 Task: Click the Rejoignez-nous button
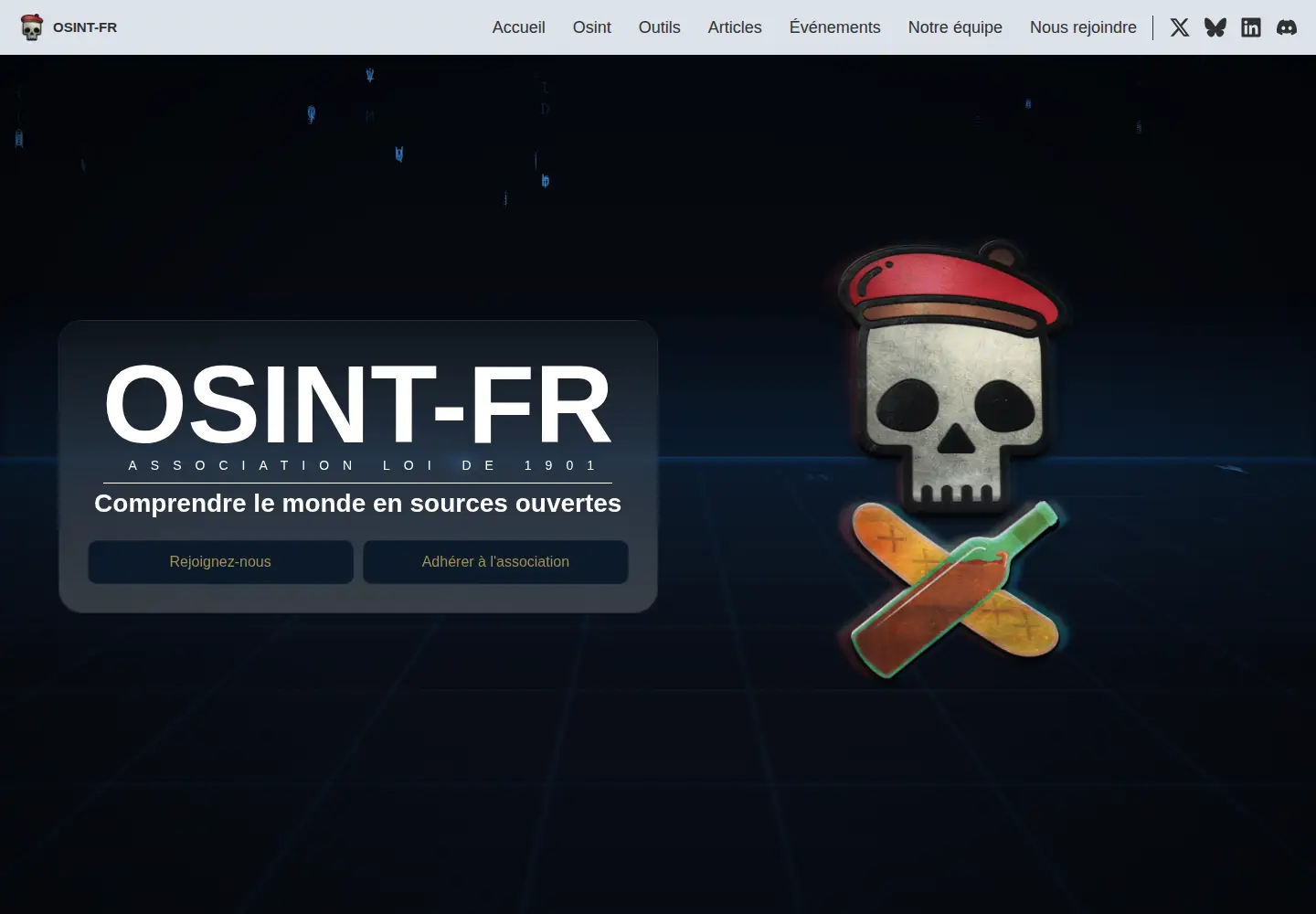[x=220, y=562]
